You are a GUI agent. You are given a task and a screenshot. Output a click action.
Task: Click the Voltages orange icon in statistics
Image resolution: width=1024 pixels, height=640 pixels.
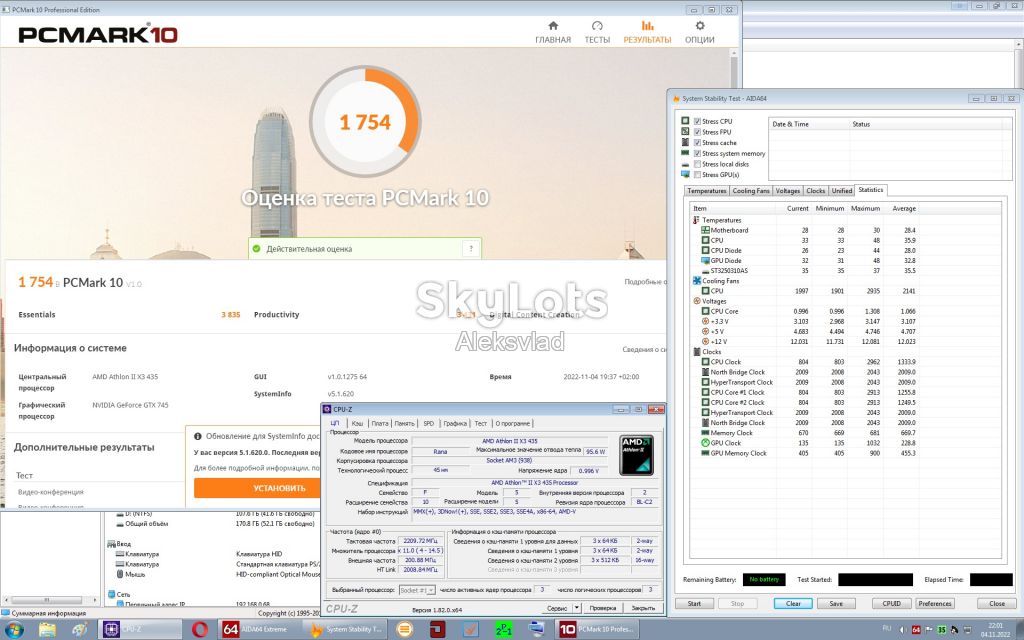coord(697,301)
